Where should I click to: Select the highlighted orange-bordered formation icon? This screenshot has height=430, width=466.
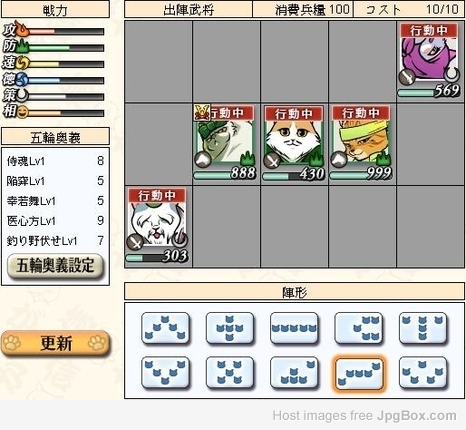(x=359, y=373)
